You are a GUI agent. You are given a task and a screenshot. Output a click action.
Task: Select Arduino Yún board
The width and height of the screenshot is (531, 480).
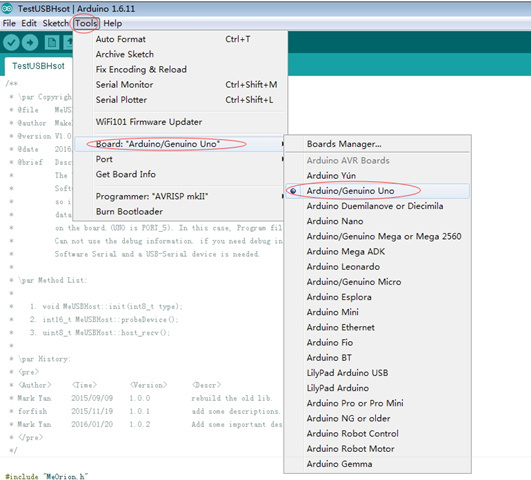pos(377,175)
